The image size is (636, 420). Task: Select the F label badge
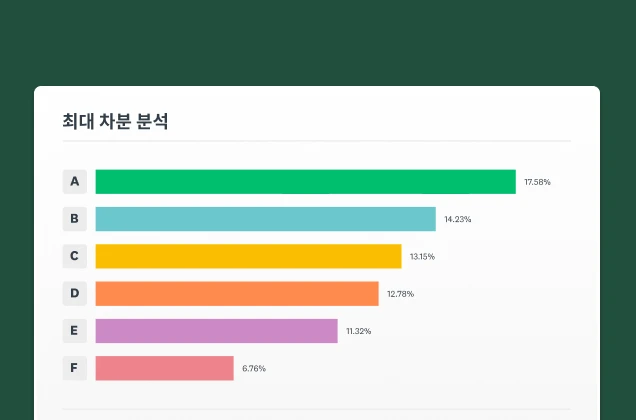tap(74, 368)
